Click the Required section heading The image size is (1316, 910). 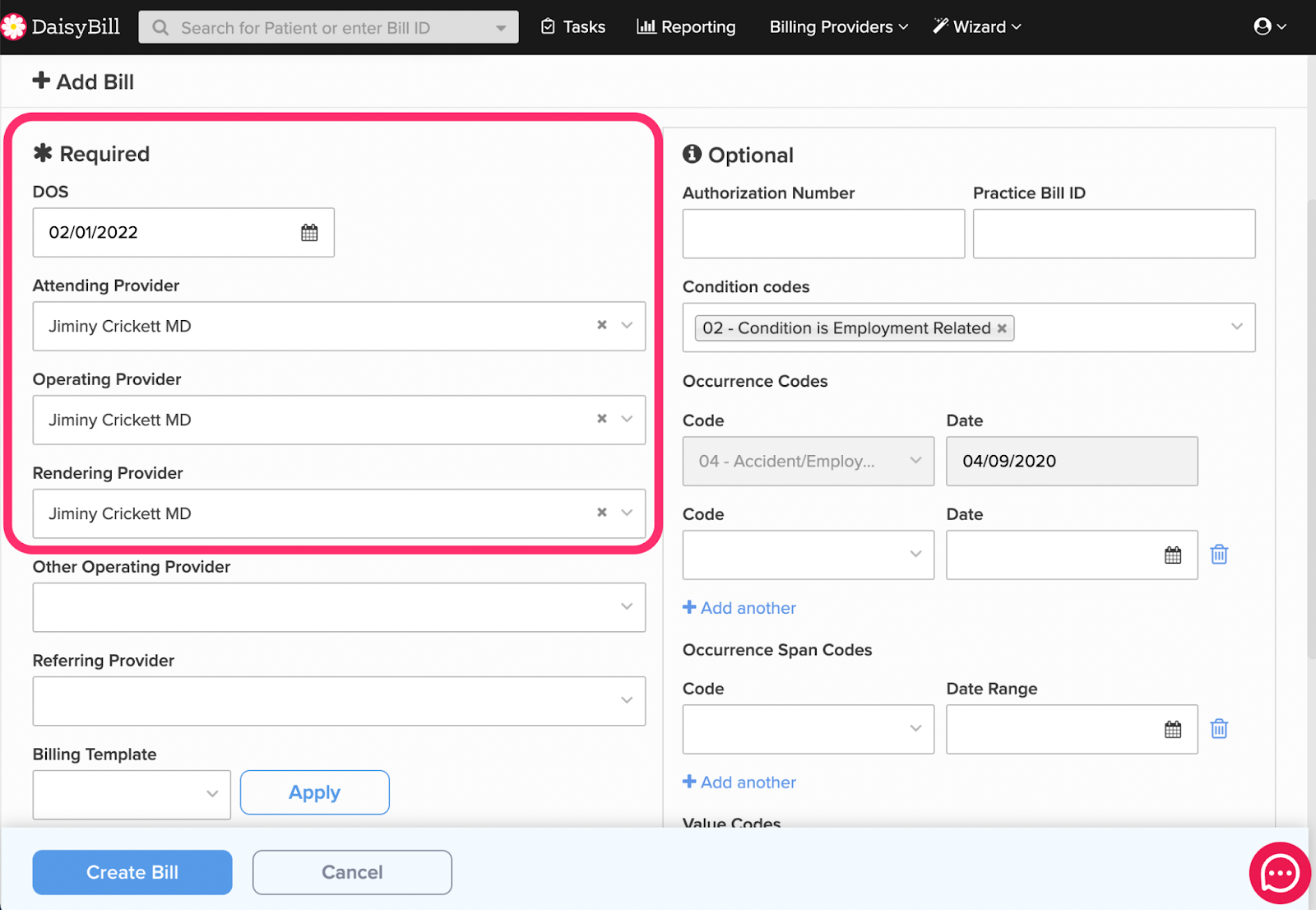(x=91, y=154)
